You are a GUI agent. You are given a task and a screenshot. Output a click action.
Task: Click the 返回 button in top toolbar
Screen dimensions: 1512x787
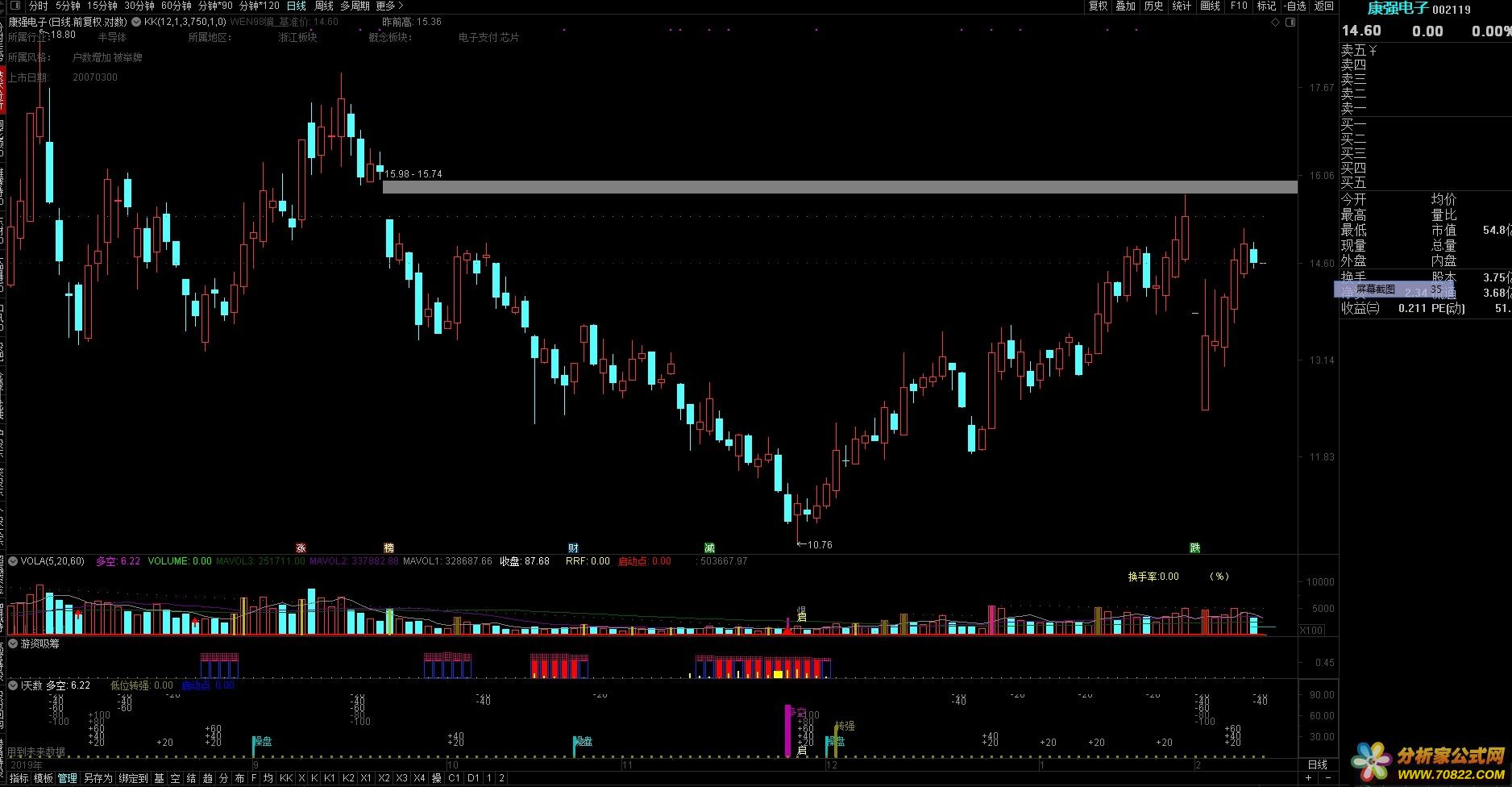click(x=1324, y=6)
